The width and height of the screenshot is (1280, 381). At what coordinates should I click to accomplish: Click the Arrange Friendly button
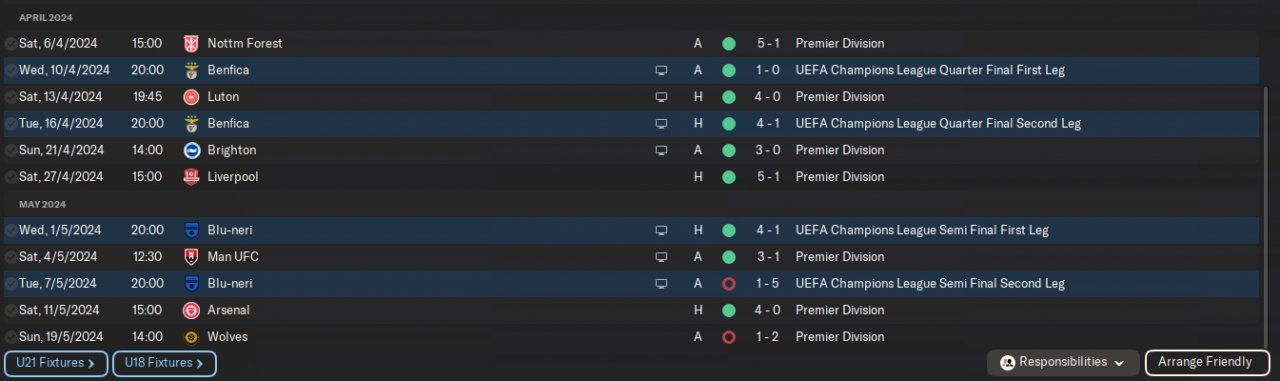click(1207, 362)
